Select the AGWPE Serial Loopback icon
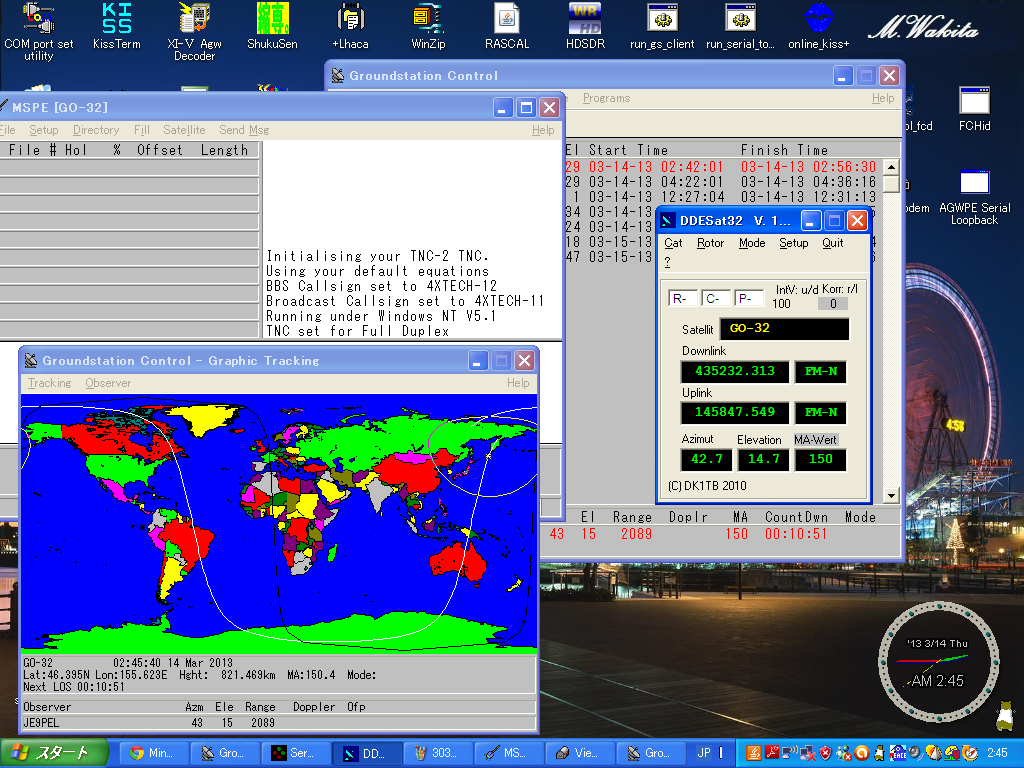The width and height of the screenshot is (1024, 768). coord(974,197)
